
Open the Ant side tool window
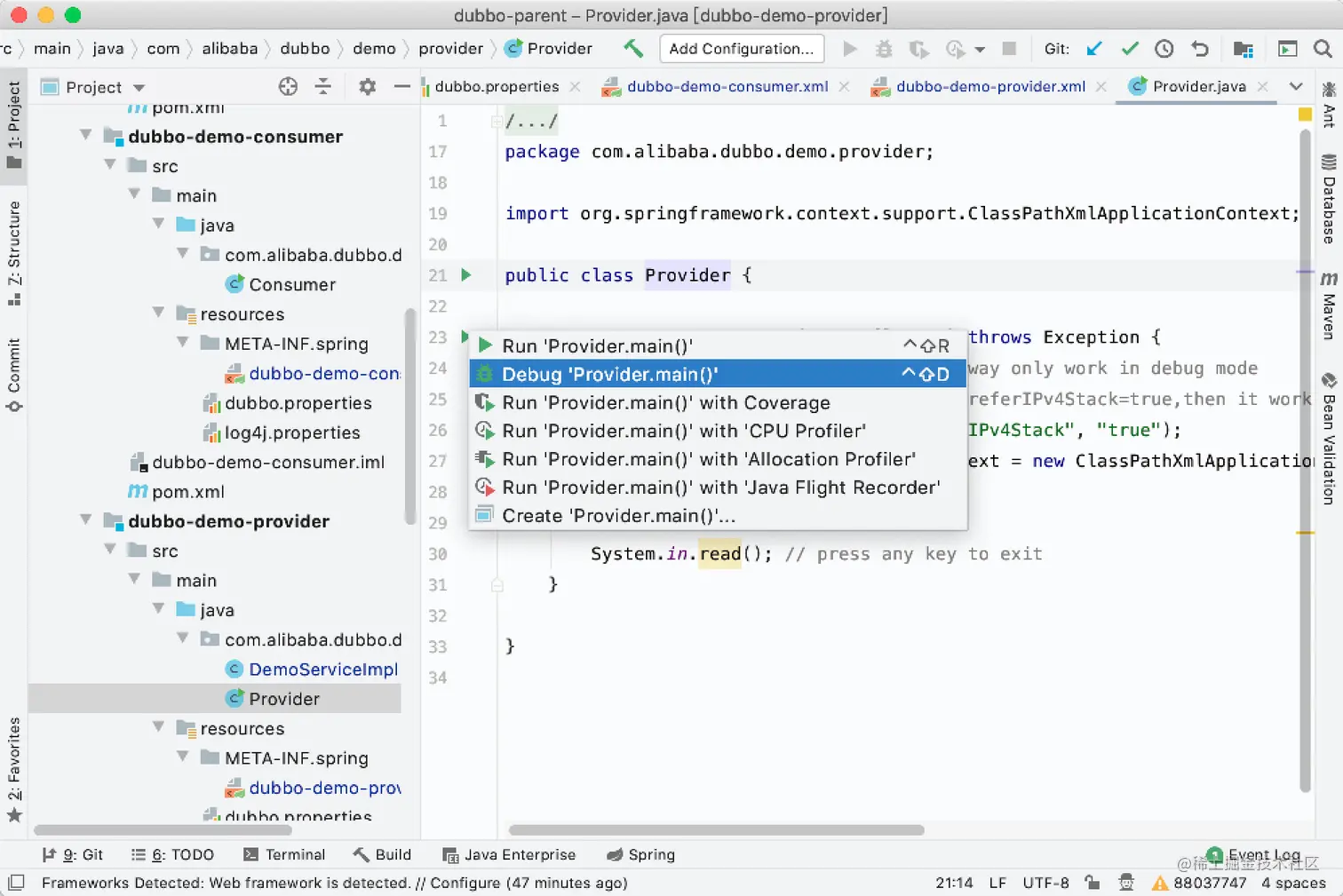click(1329, 105)
